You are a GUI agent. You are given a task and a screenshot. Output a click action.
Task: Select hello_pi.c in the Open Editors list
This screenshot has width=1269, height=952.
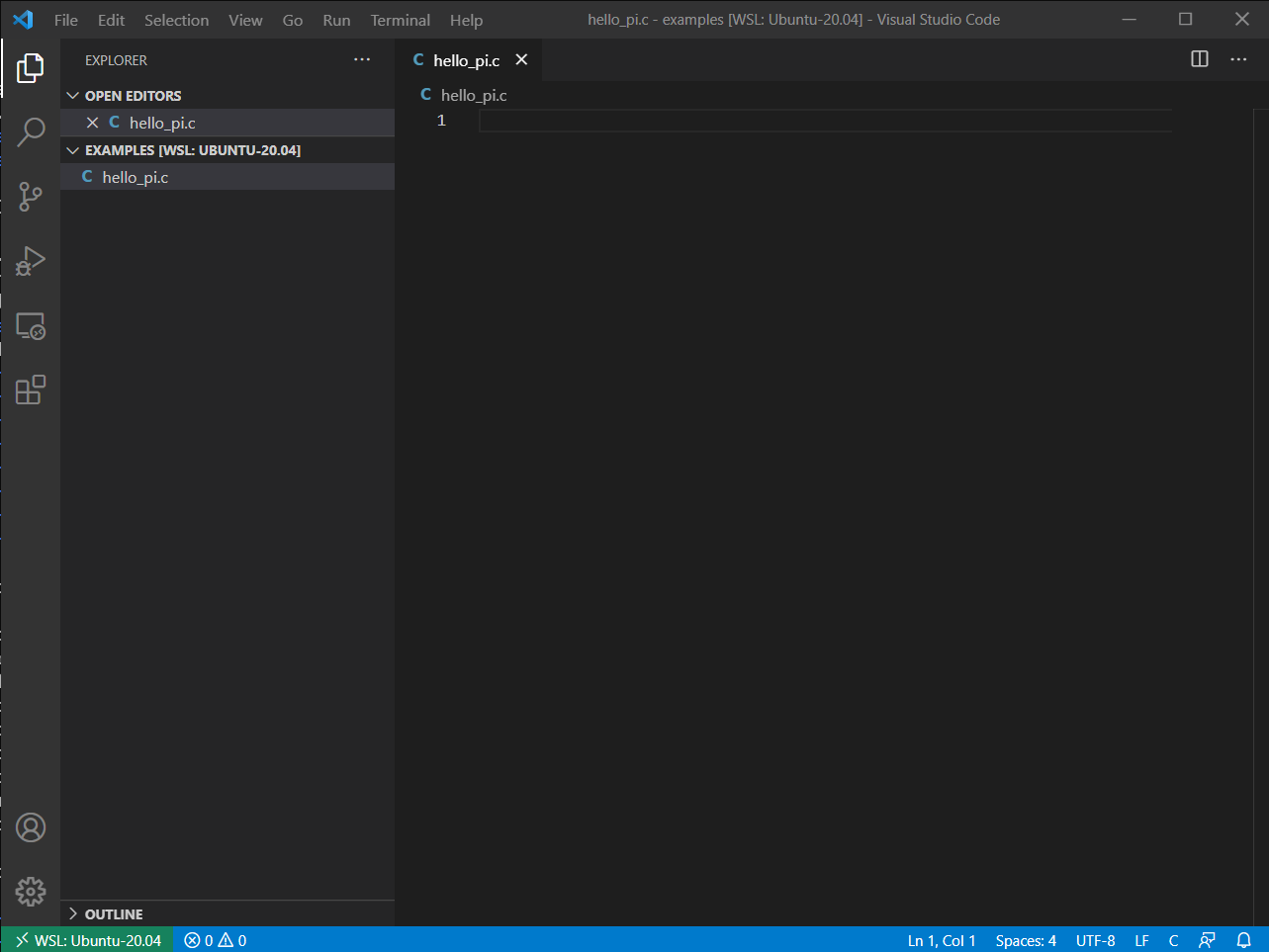tap(227, 123)
